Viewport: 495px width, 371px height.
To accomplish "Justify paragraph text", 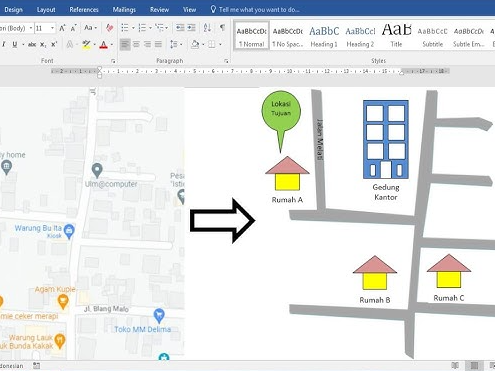I will click(158, 44).
